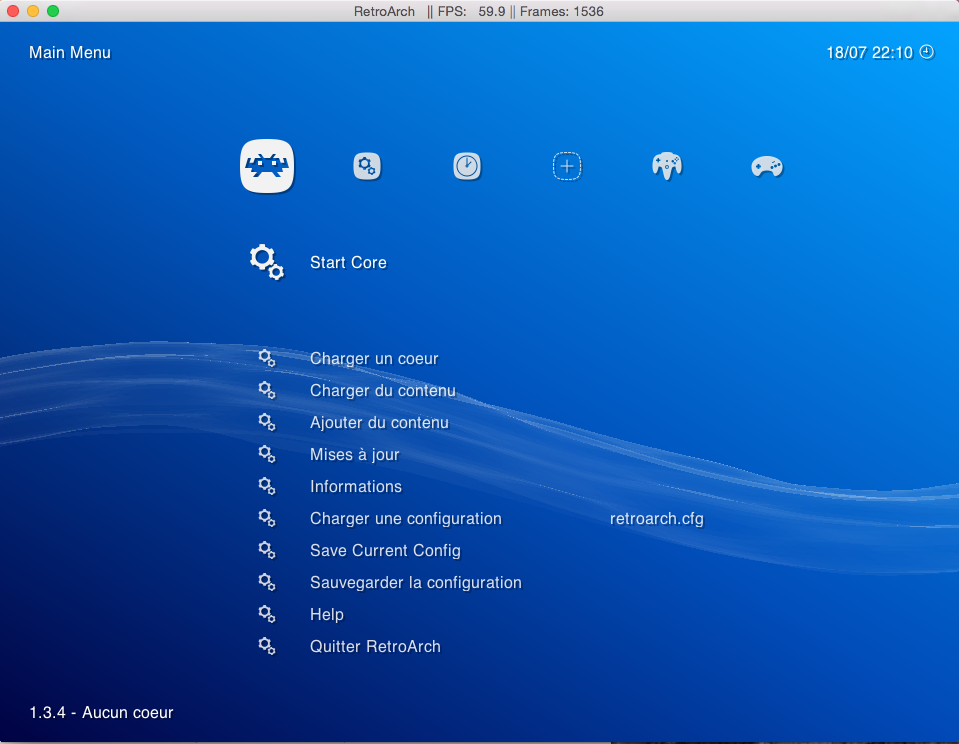
Task: Open the Add content plus tab icon
Action: coord(567,166)
